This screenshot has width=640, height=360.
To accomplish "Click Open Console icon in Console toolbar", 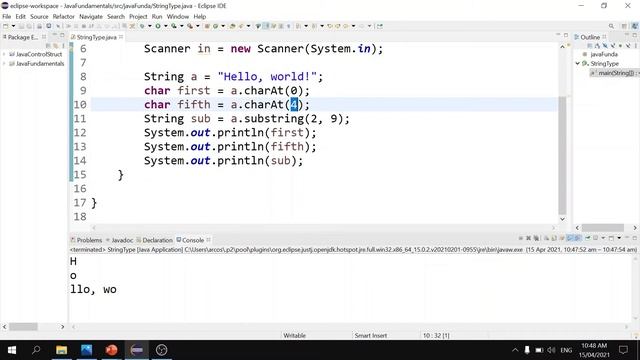I will click(611, 238).
